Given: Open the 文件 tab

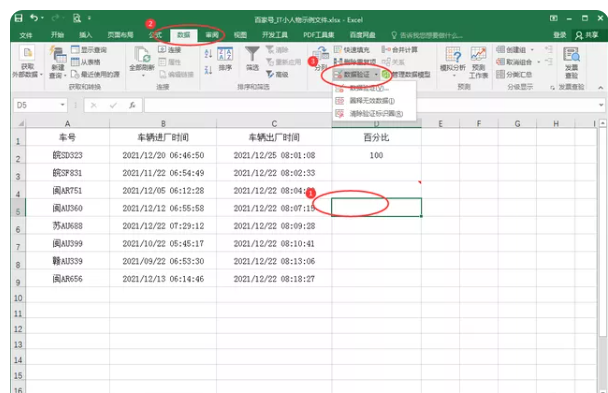Looking at the screenshot, I should pos(26,35).
